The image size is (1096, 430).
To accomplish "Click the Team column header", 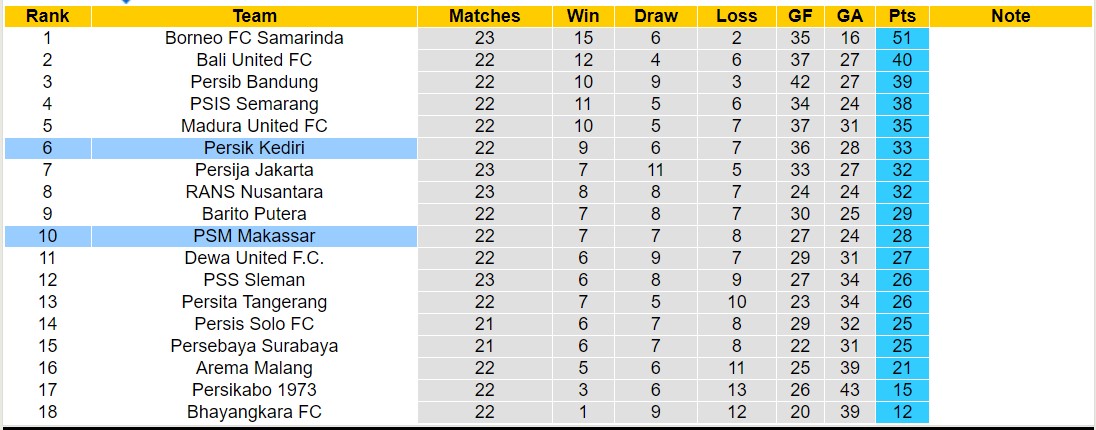I will pyautogui.click(x=254, y=16).
